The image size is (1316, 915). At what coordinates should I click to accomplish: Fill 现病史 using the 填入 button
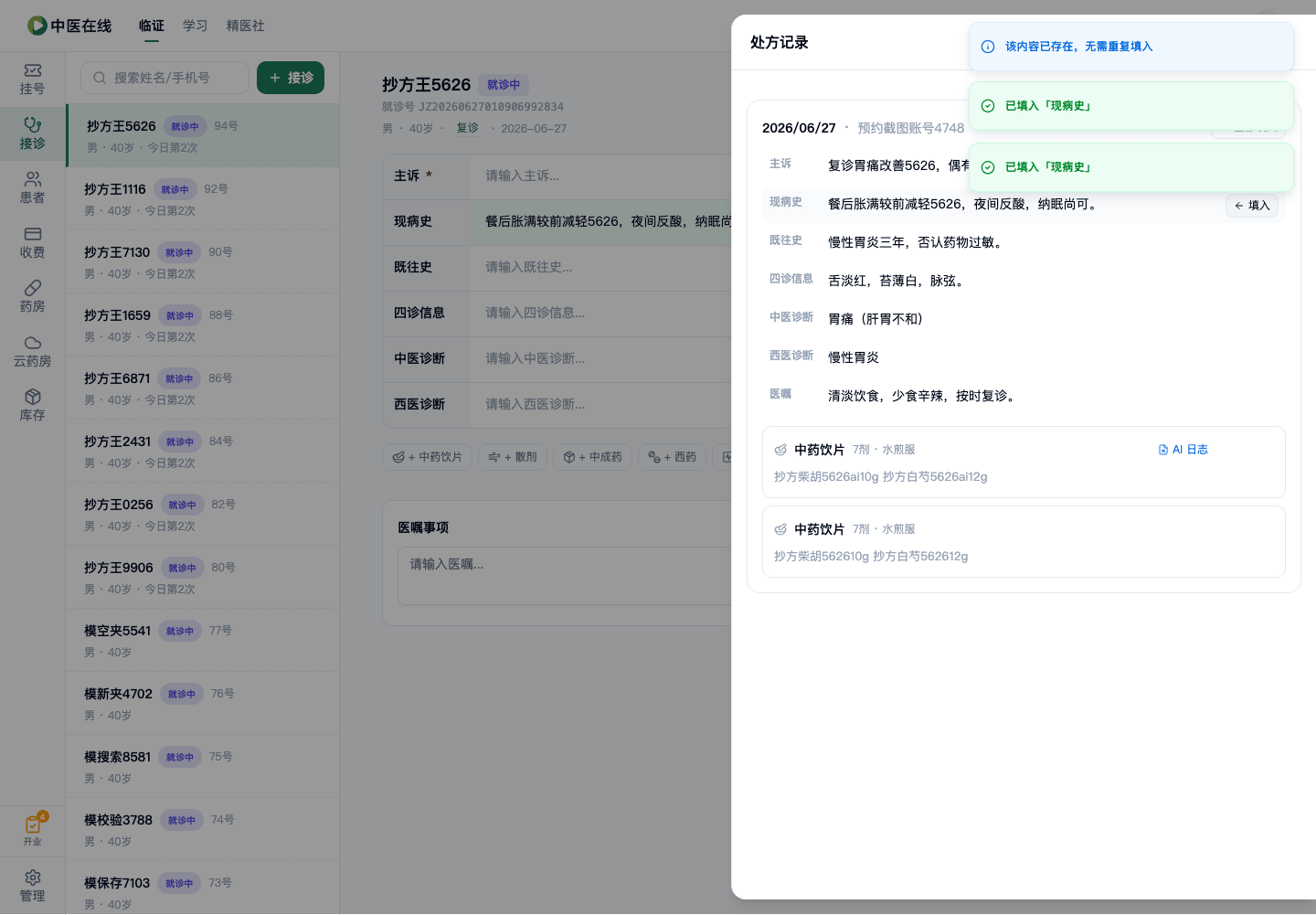pos(1252,206)
